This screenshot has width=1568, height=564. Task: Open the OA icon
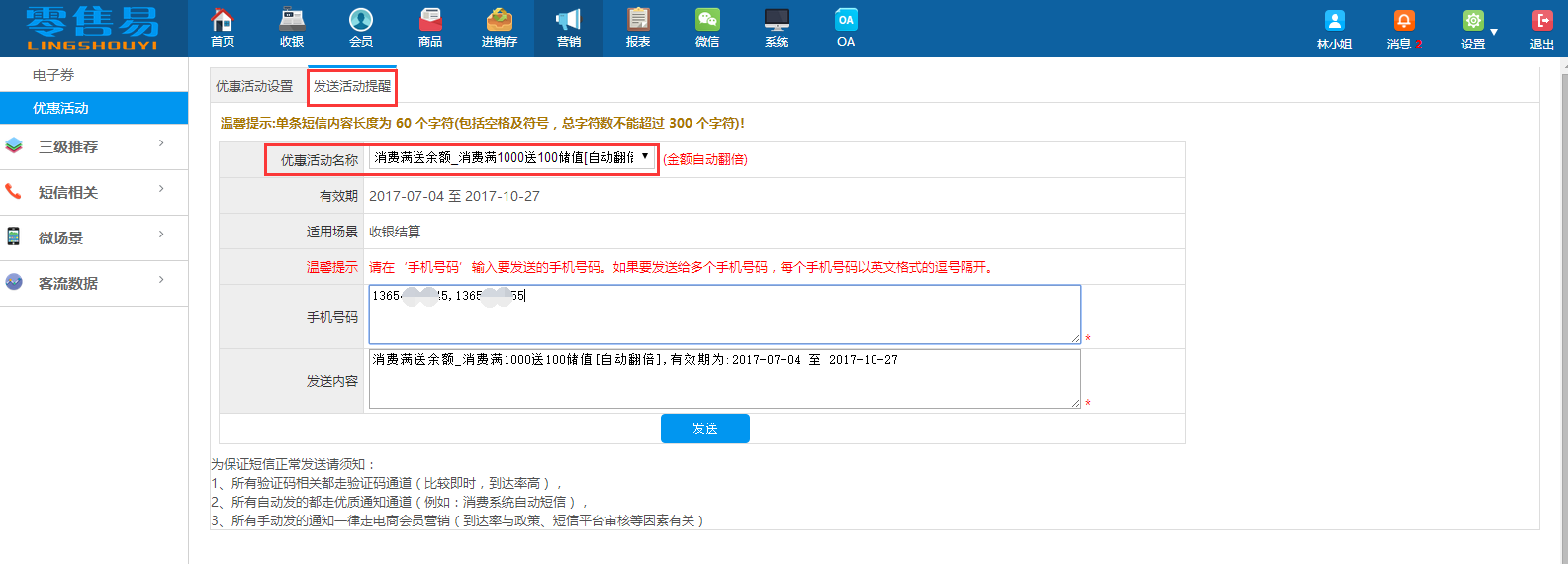[x=846, y=20]
